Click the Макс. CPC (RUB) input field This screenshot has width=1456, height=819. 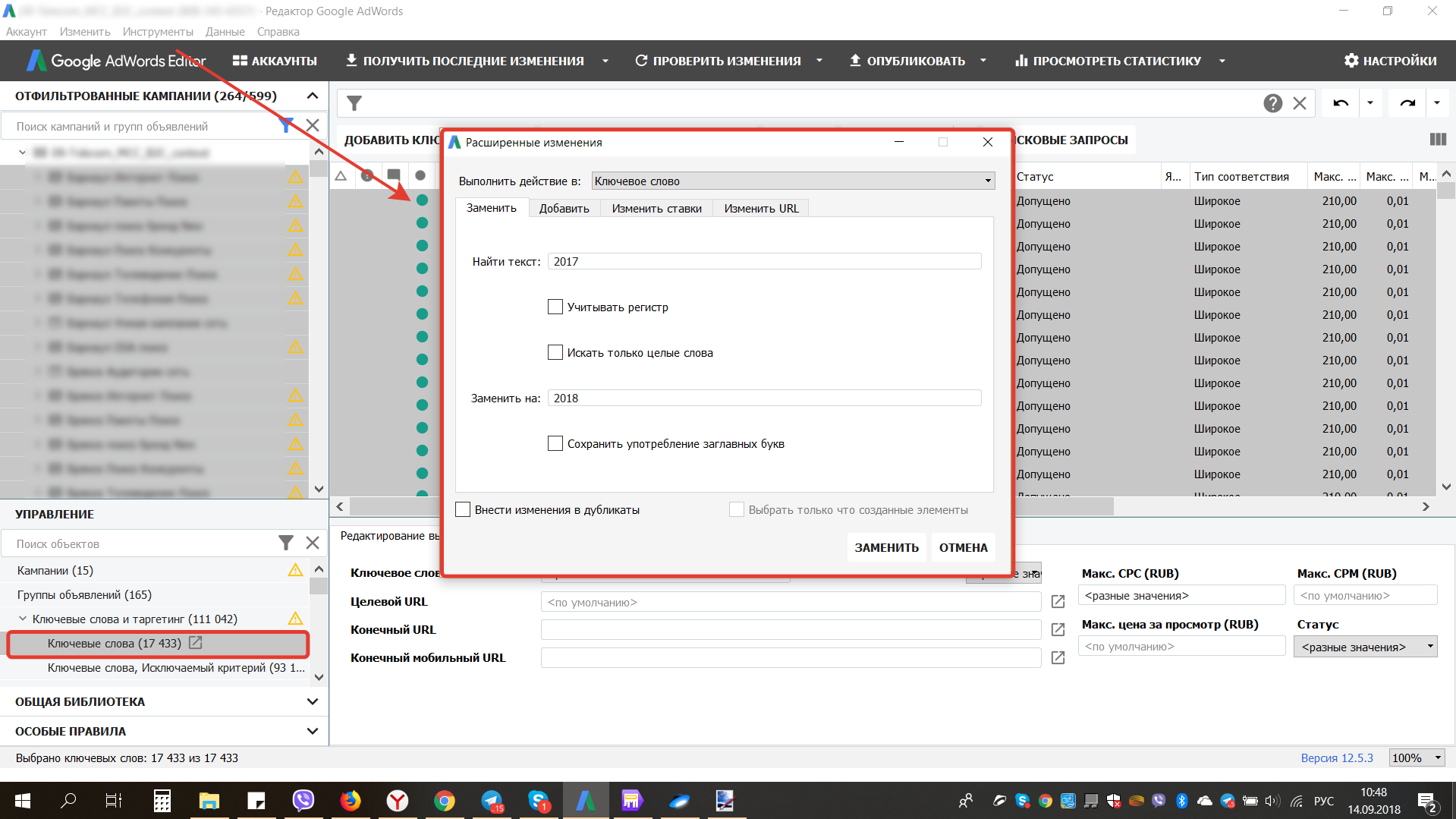pos(1182,595)
